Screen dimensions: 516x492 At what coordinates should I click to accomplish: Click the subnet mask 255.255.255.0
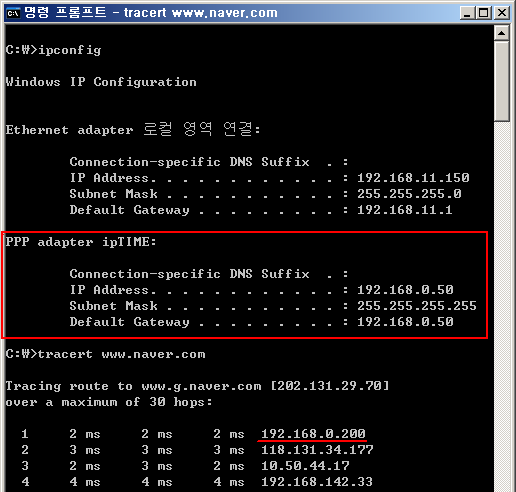[x=409, y=194]
